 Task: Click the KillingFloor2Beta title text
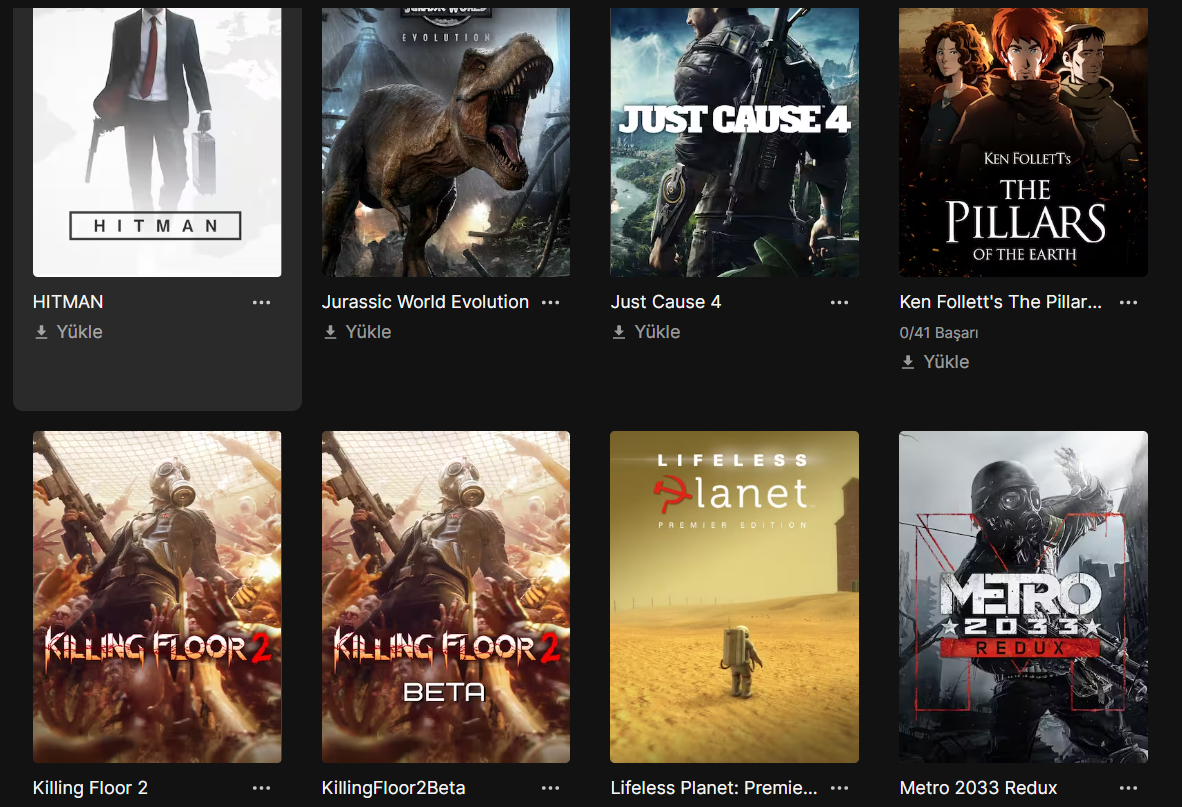coord(393,787)
